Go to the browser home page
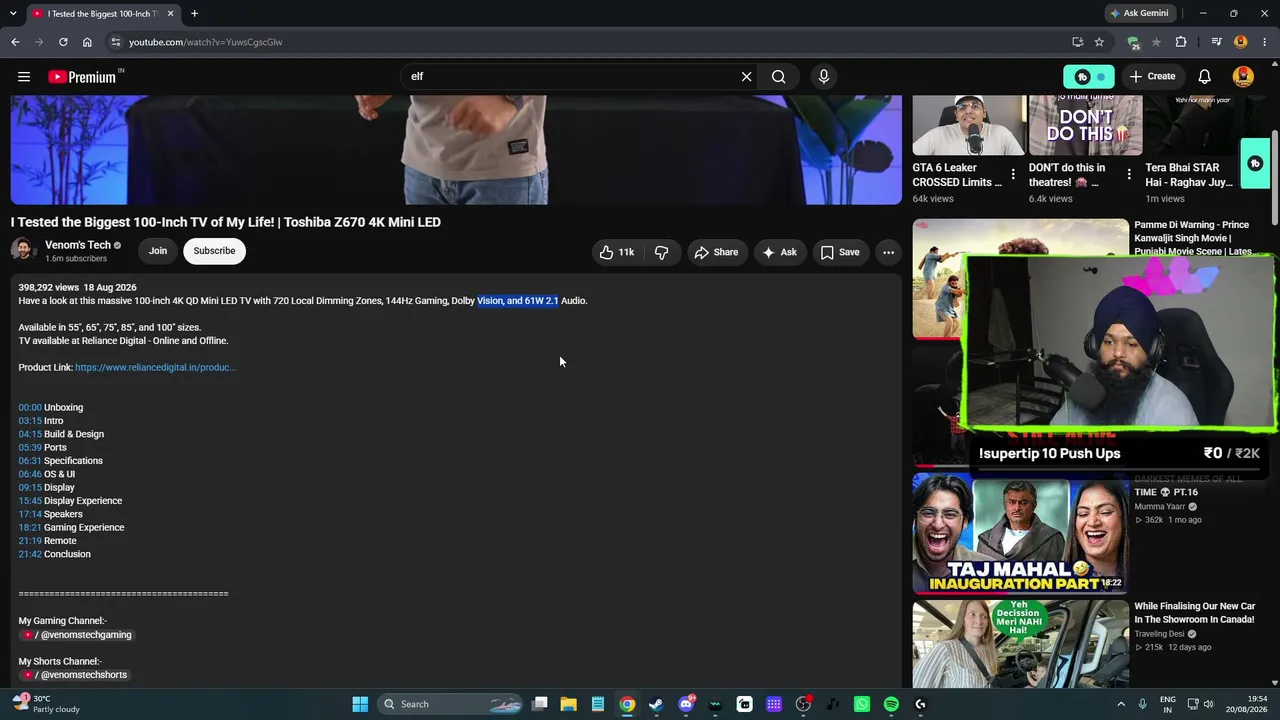This screenshot has height=720, width=1280. click(87, 42)
